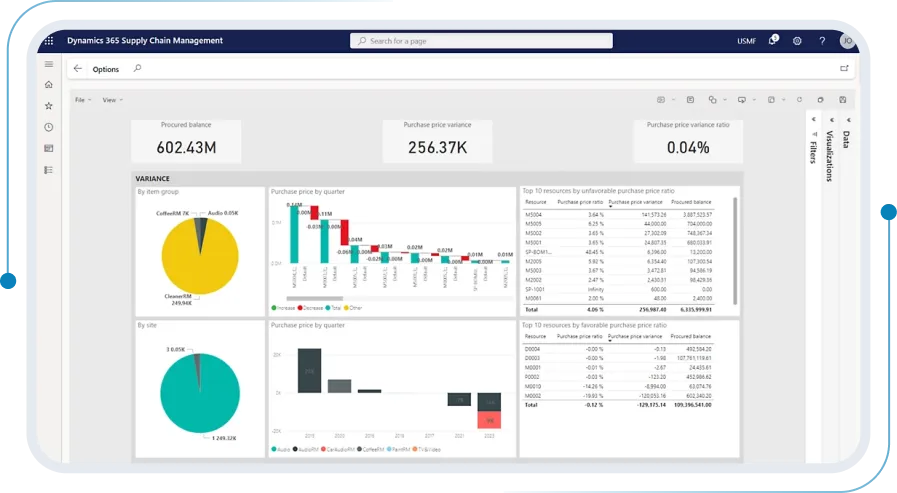Click in Search for a page field

(481, 41)
